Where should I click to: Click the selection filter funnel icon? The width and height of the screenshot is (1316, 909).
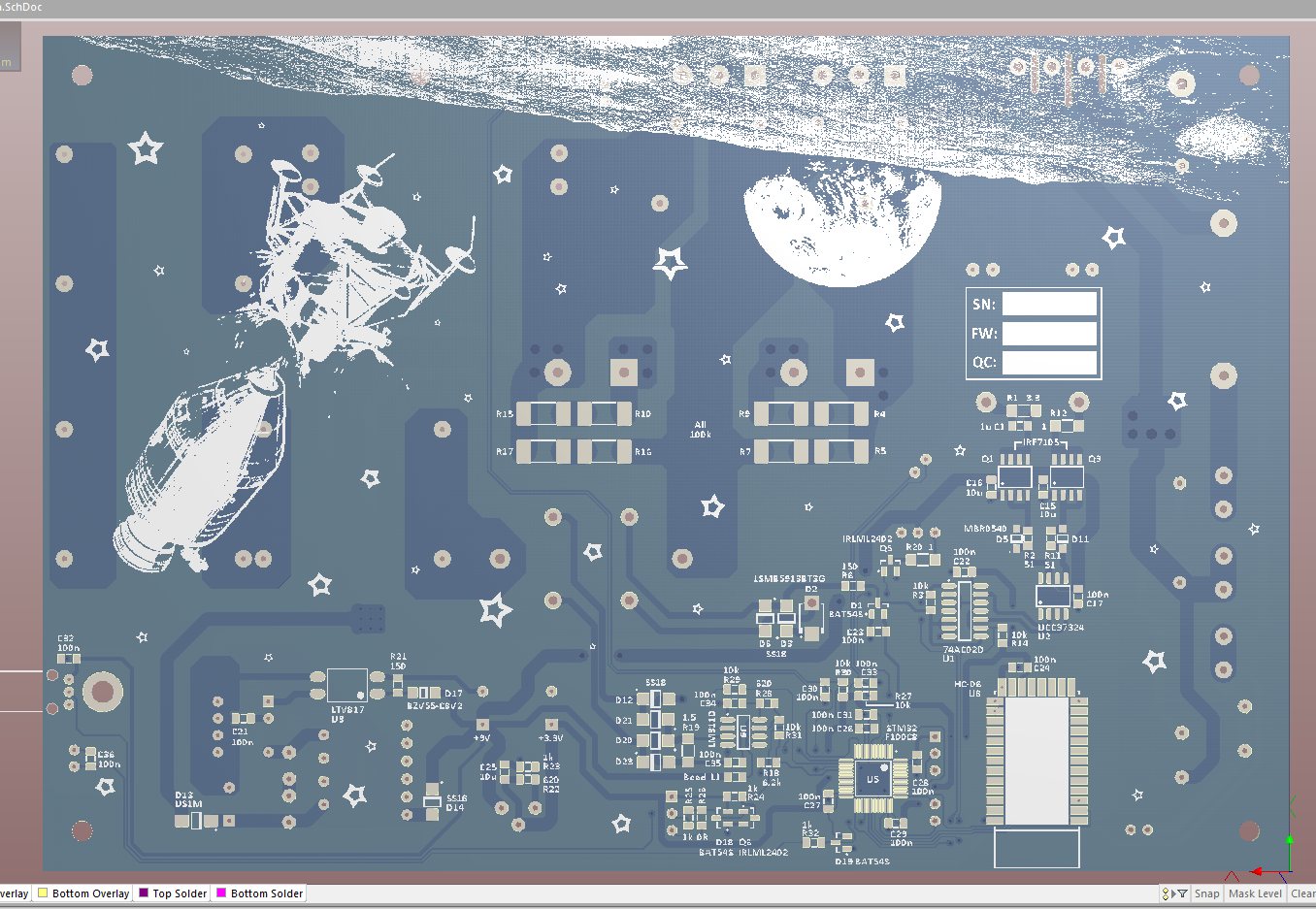pos(1182,893)
